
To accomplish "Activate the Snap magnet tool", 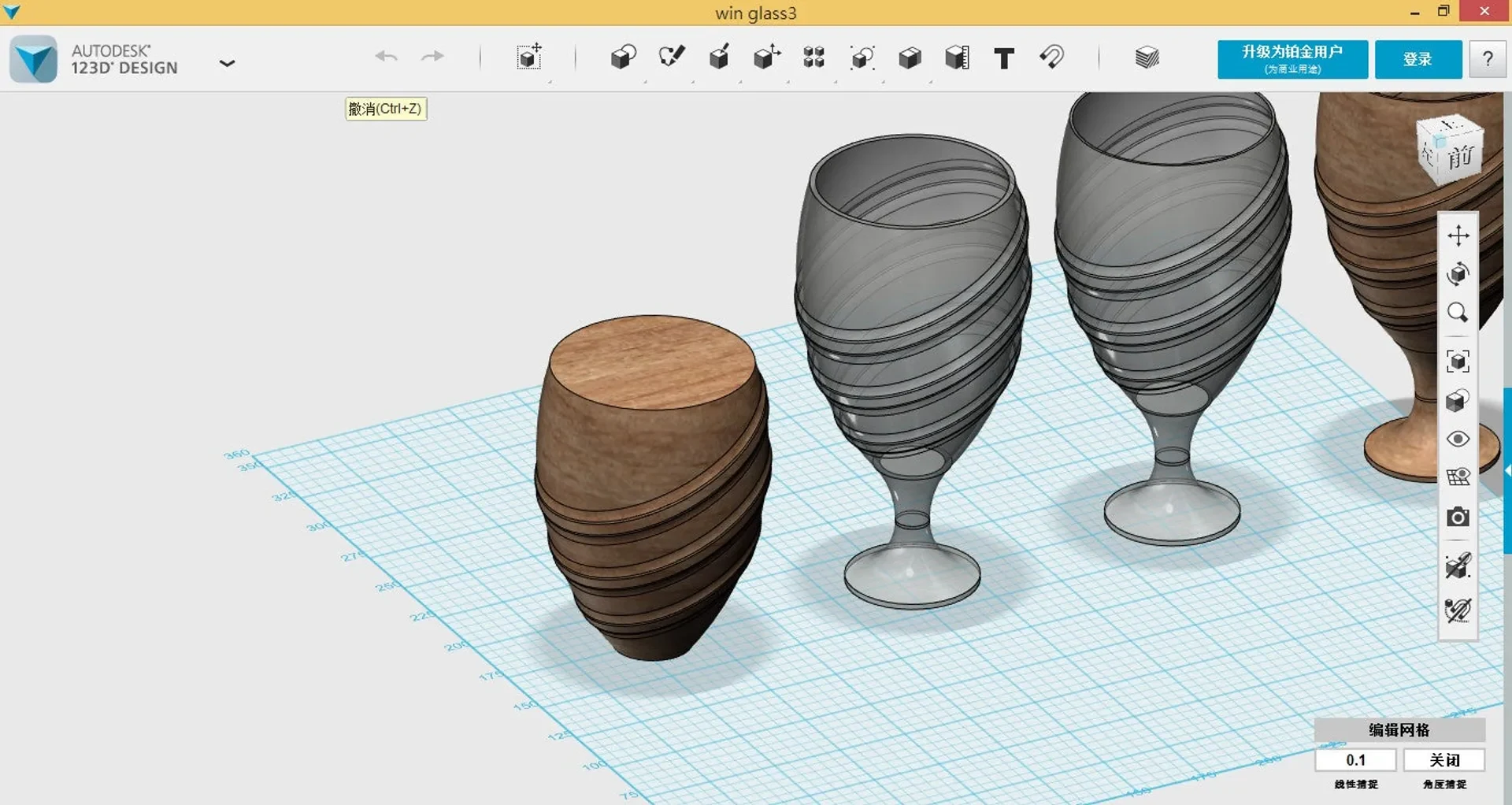I will tap(1052, 57).
